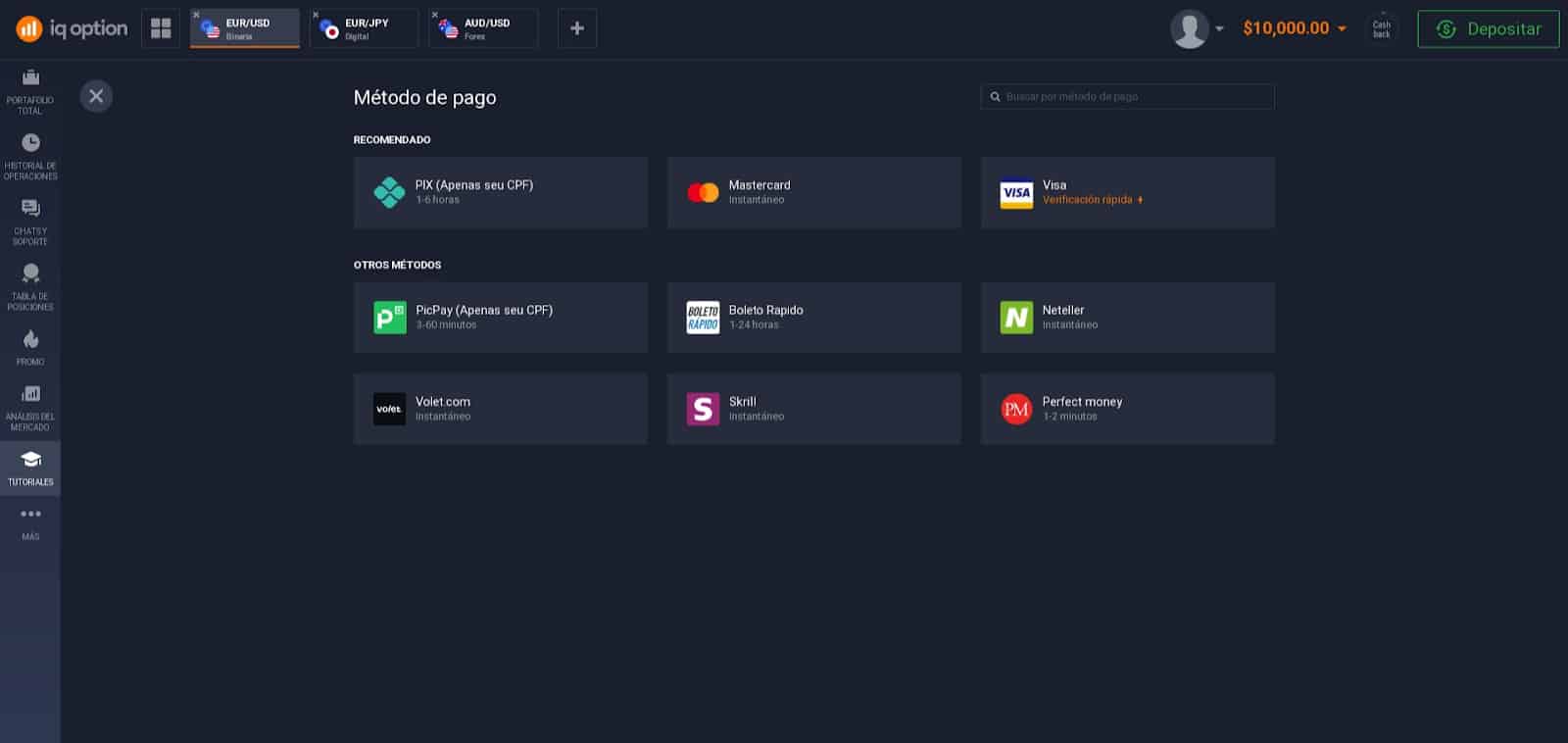Open Chats y Soporte in sidebar
1568x743 pixels.
30,223
